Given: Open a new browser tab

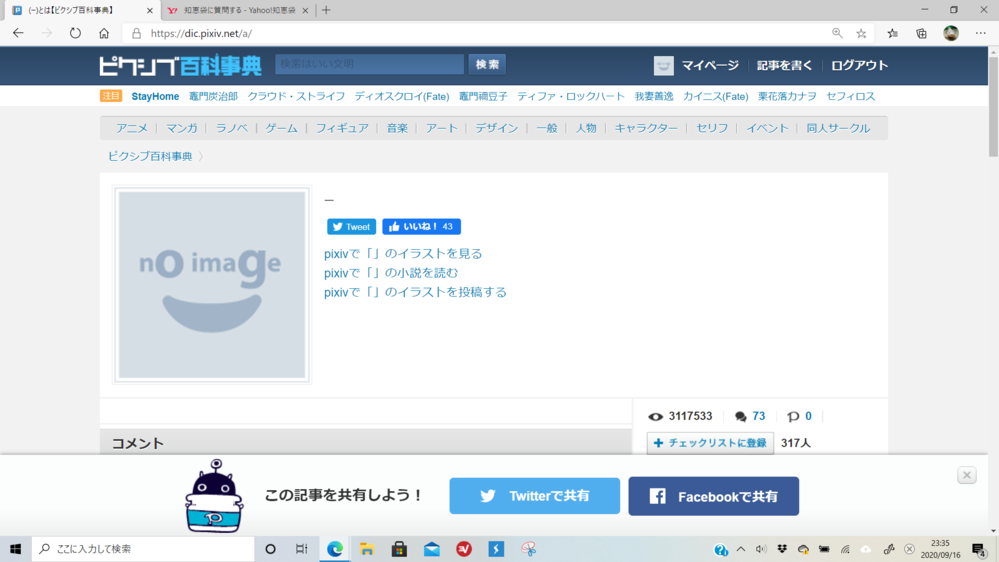Looking at the screenshot, I should coord(326,10).
